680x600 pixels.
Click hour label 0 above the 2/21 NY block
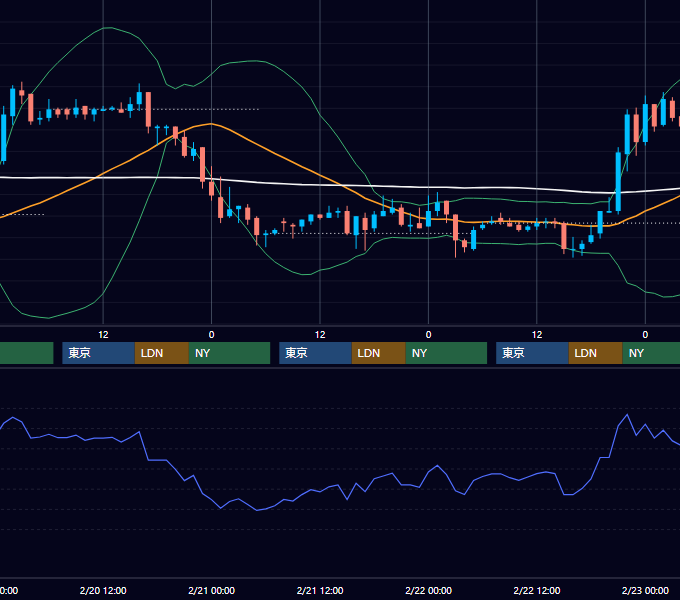tap(212, 335)
